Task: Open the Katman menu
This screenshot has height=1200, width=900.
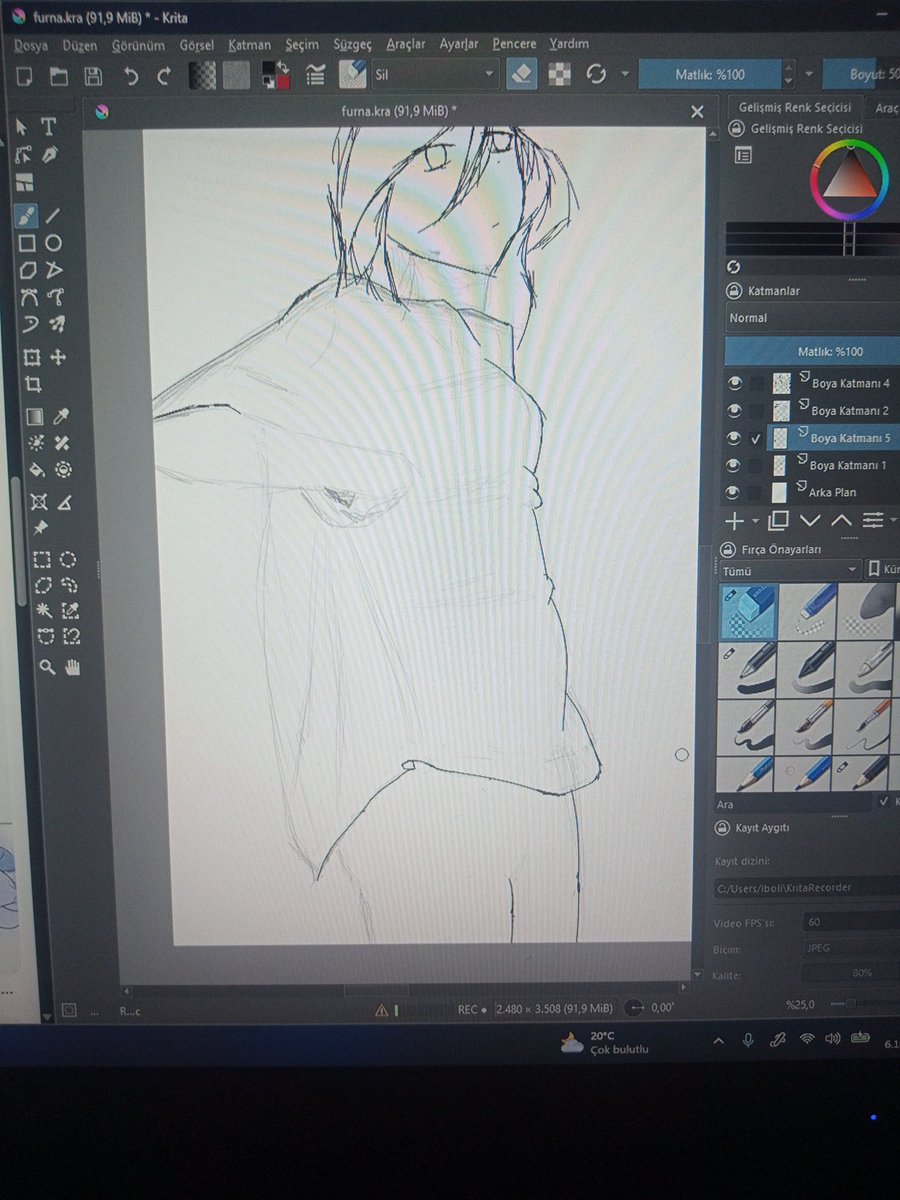Action: click(249, 45)
